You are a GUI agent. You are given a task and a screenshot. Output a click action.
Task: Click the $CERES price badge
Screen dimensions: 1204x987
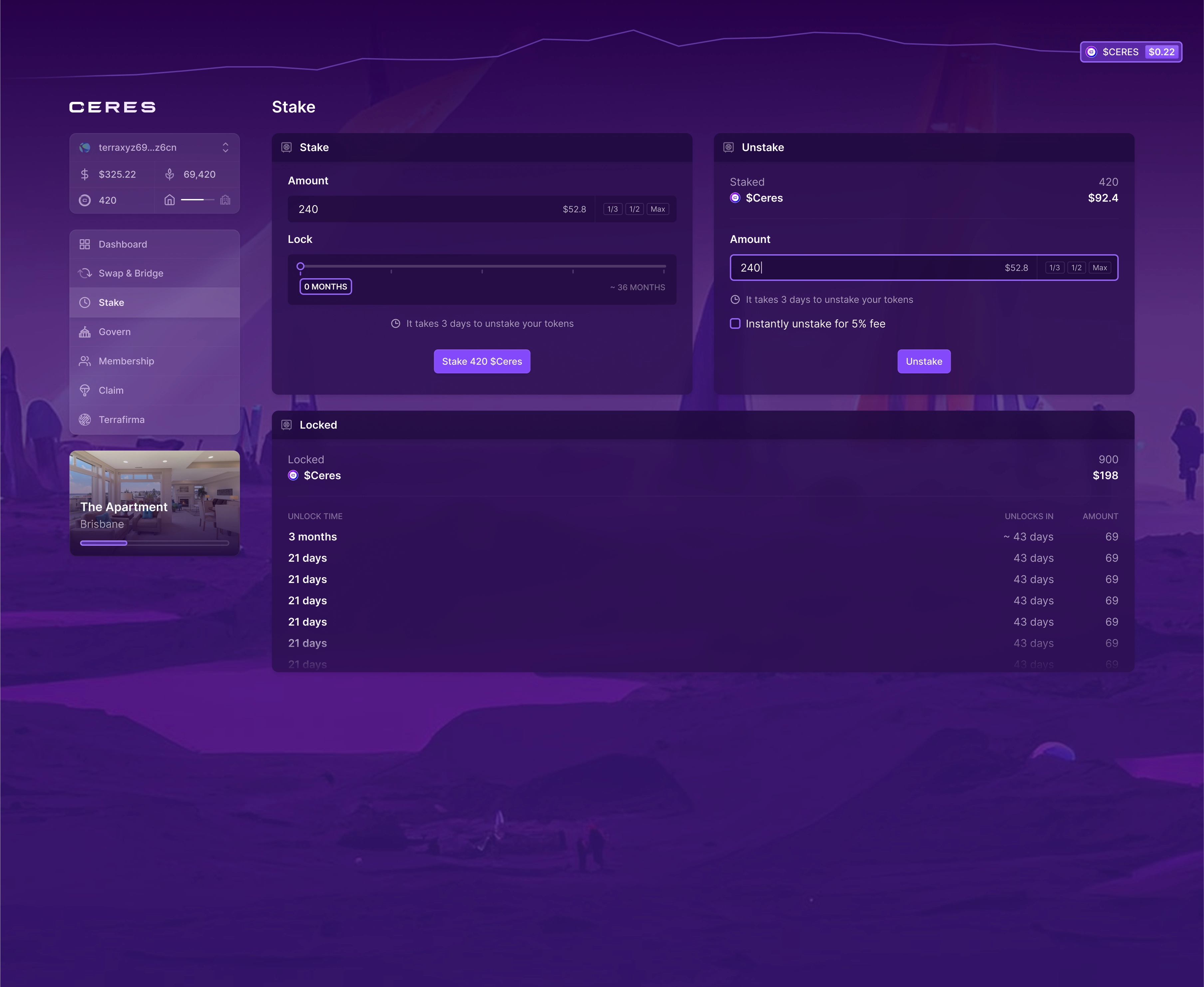click(x=1131, y=52)
